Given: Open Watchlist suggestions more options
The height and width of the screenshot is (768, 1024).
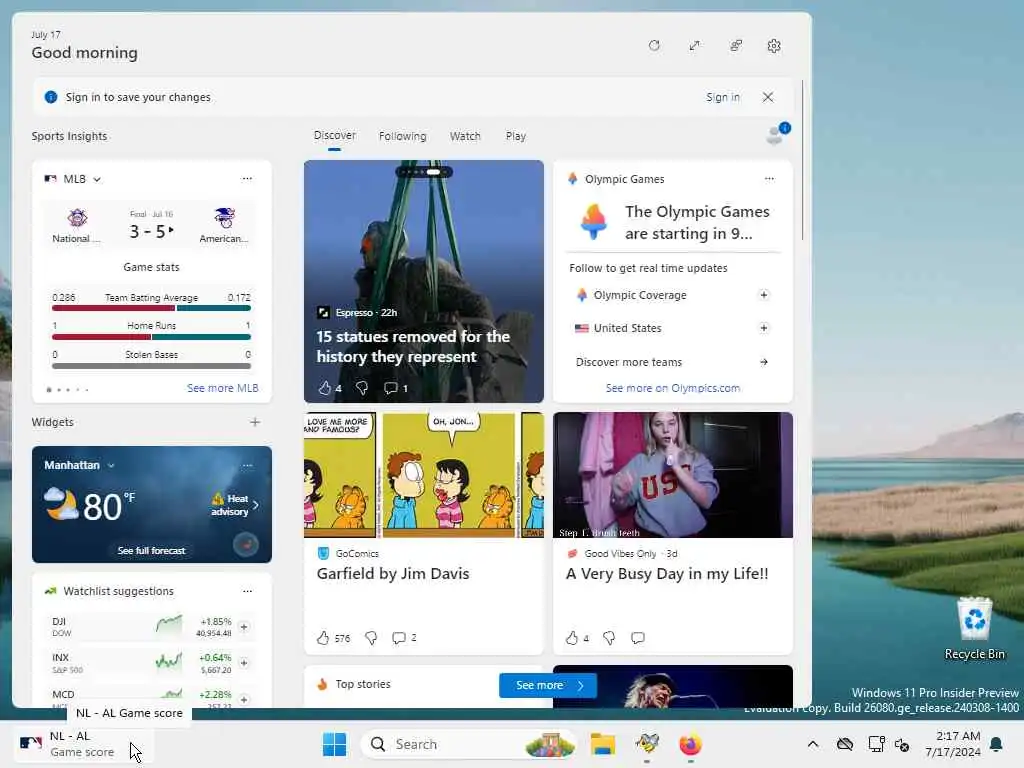Looking at the screenshot, I should pyautogui.click(x=248, y=591).
